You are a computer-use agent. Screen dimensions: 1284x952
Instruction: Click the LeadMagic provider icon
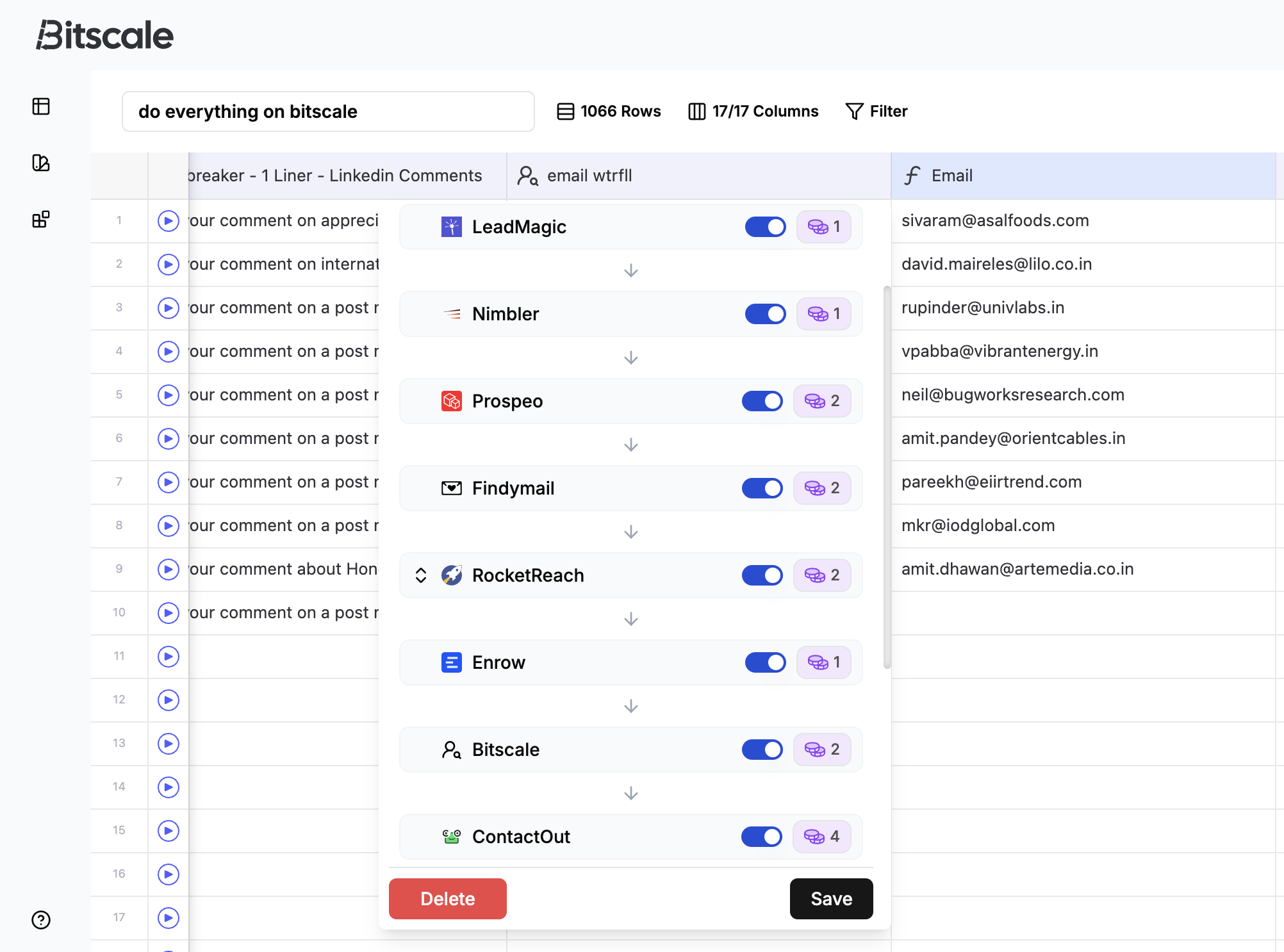[x=452, y=227]
